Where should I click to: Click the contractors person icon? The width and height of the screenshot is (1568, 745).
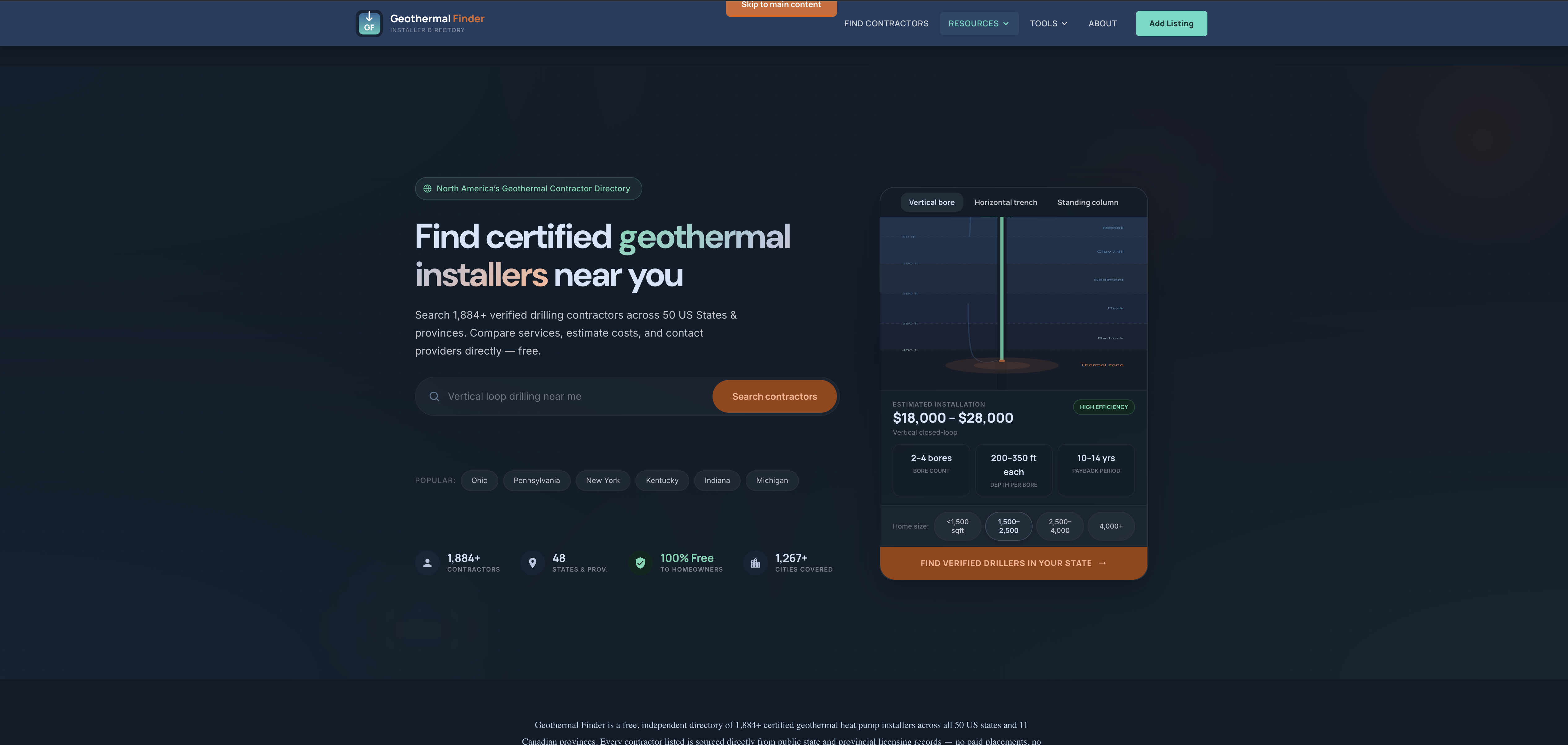427,563
